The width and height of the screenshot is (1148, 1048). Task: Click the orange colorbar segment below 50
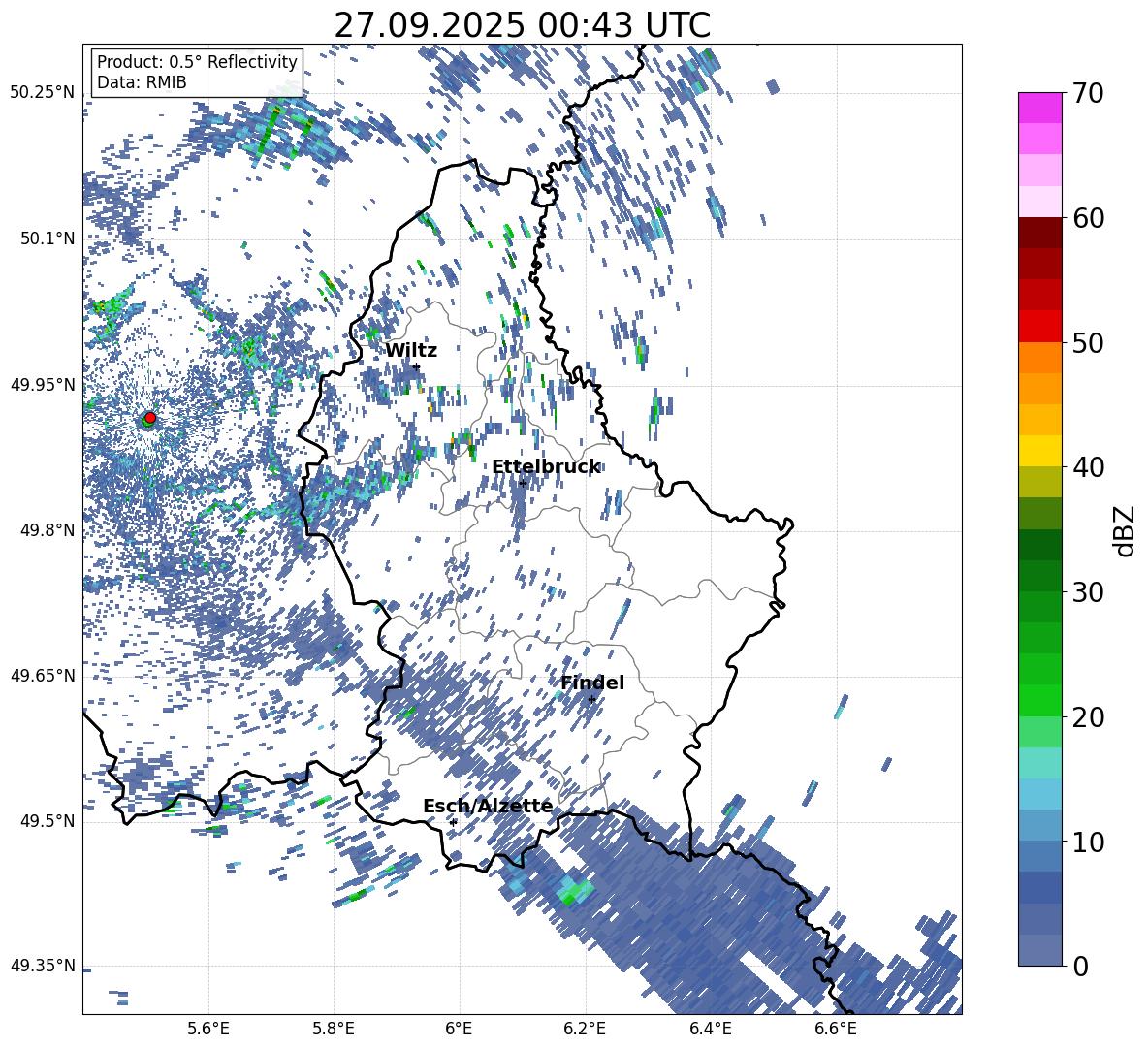pyautogui.click(x=1039, y=358)
